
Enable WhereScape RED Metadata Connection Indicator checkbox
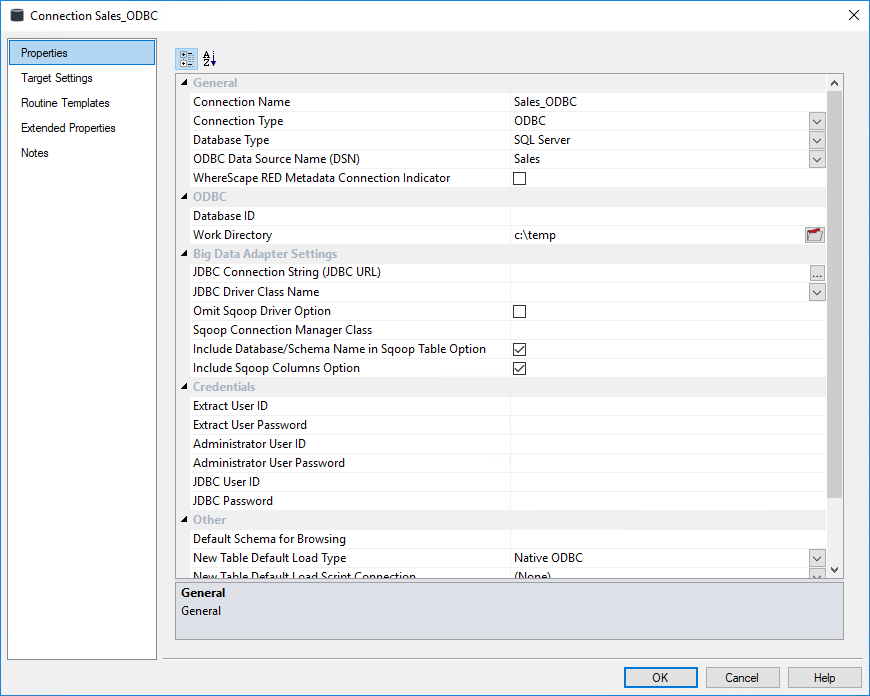[x=519, y=179]
